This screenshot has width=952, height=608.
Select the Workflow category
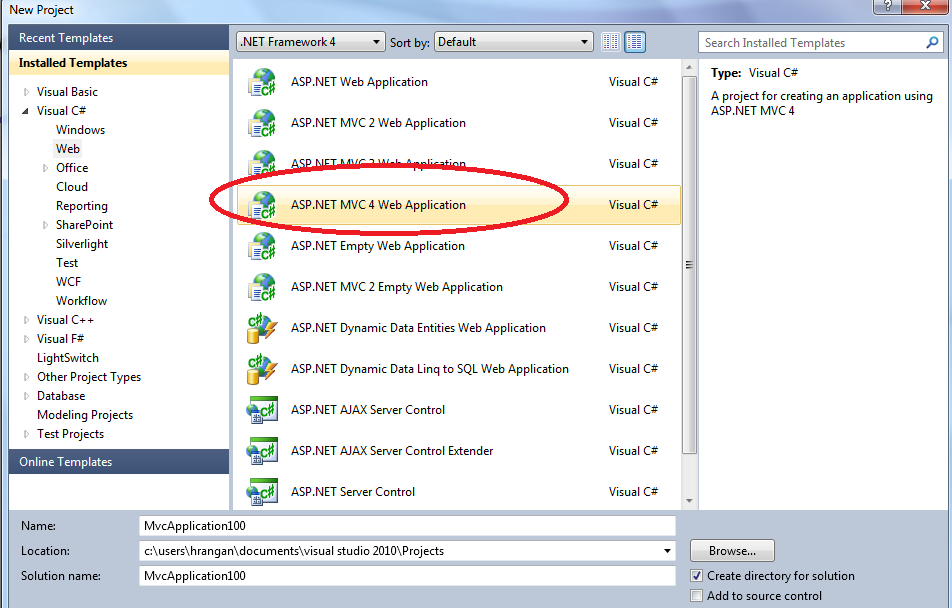[x=81, y=301]
